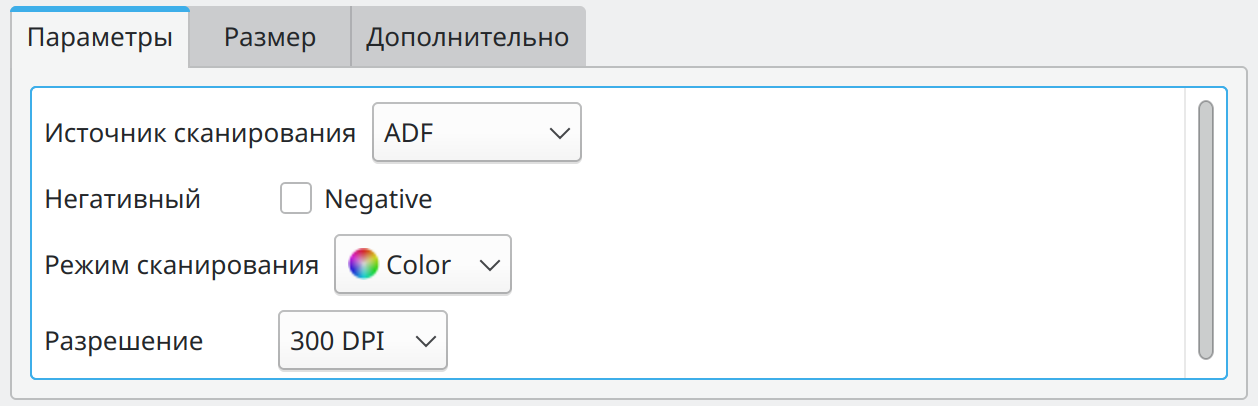Click the chevron arrow beside Color
This screenshot has height=406, width=1258.
tap(489, 265)
